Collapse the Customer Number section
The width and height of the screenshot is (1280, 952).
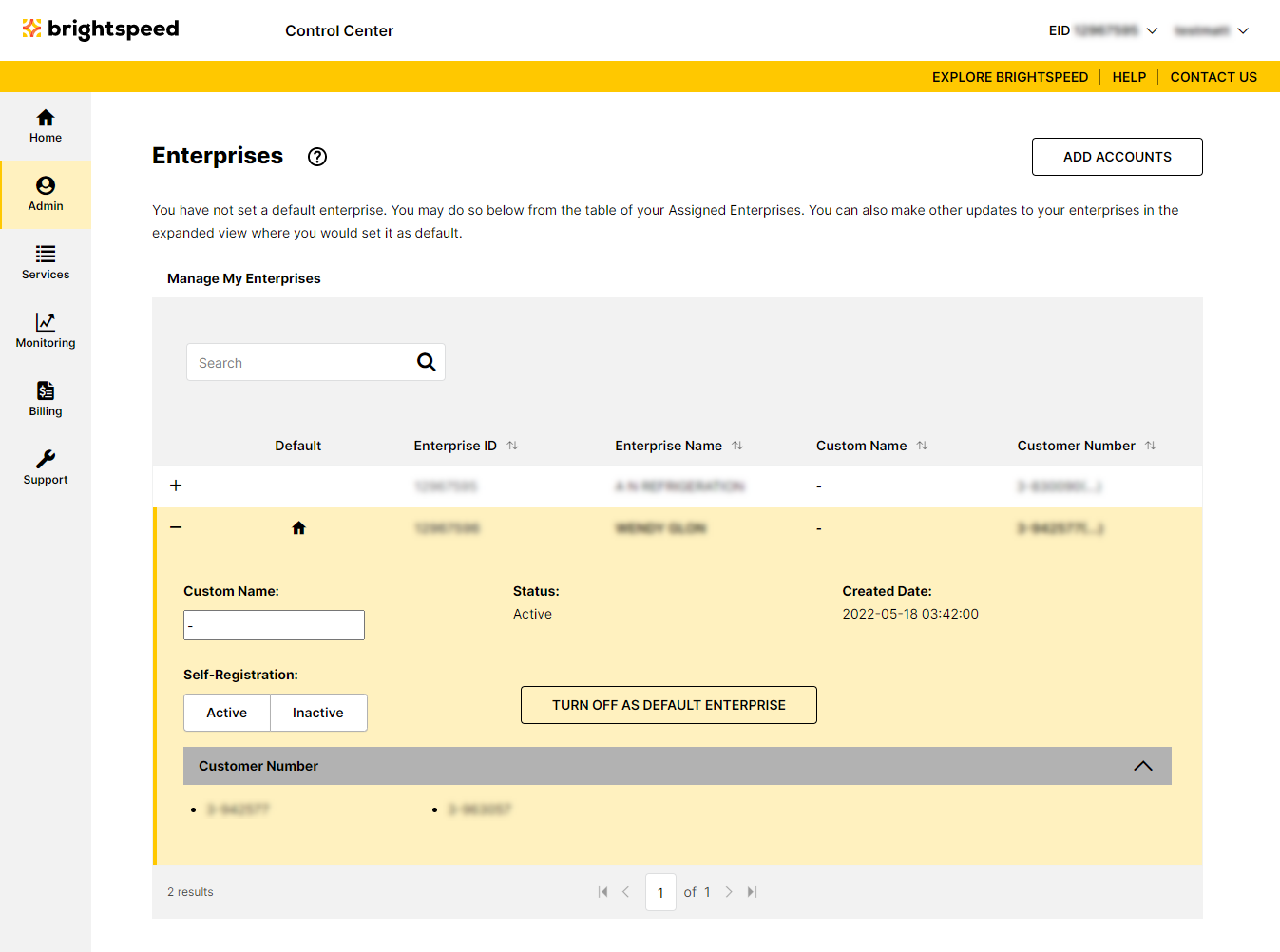[x=1143, y=766]
